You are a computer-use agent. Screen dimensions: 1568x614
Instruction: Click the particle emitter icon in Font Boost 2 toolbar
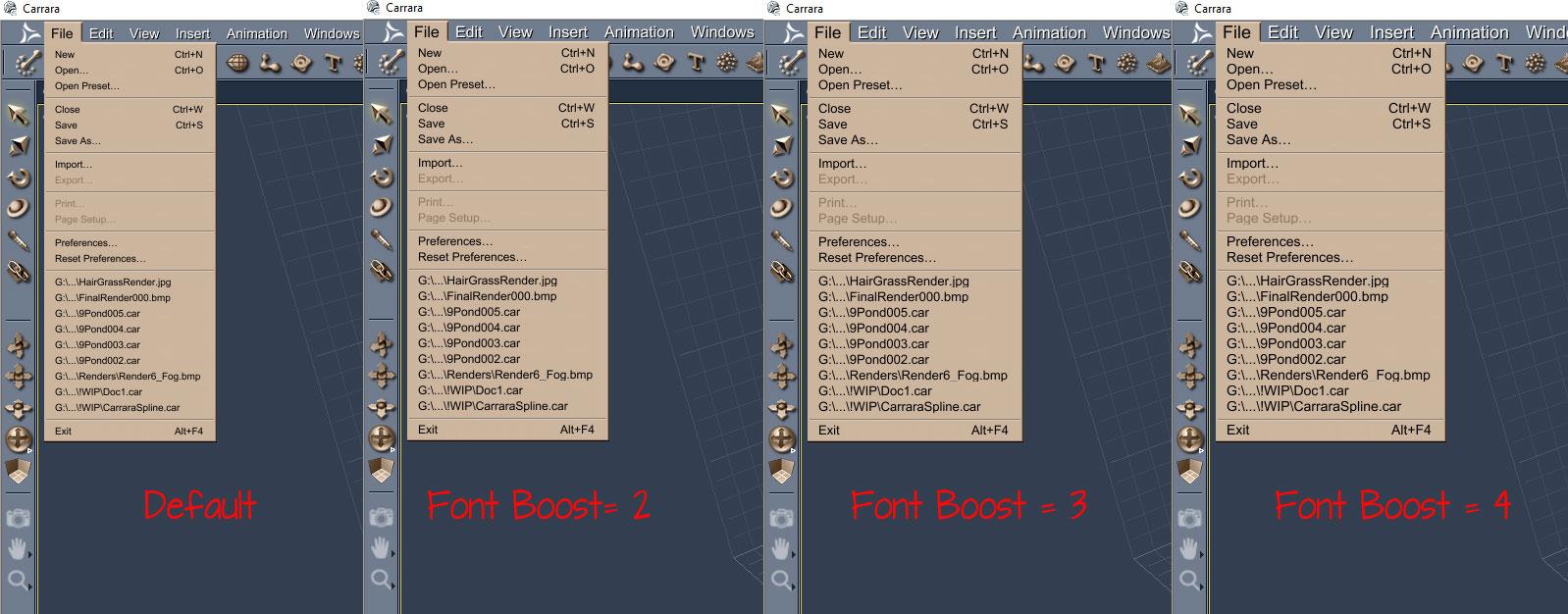point(726,63)
